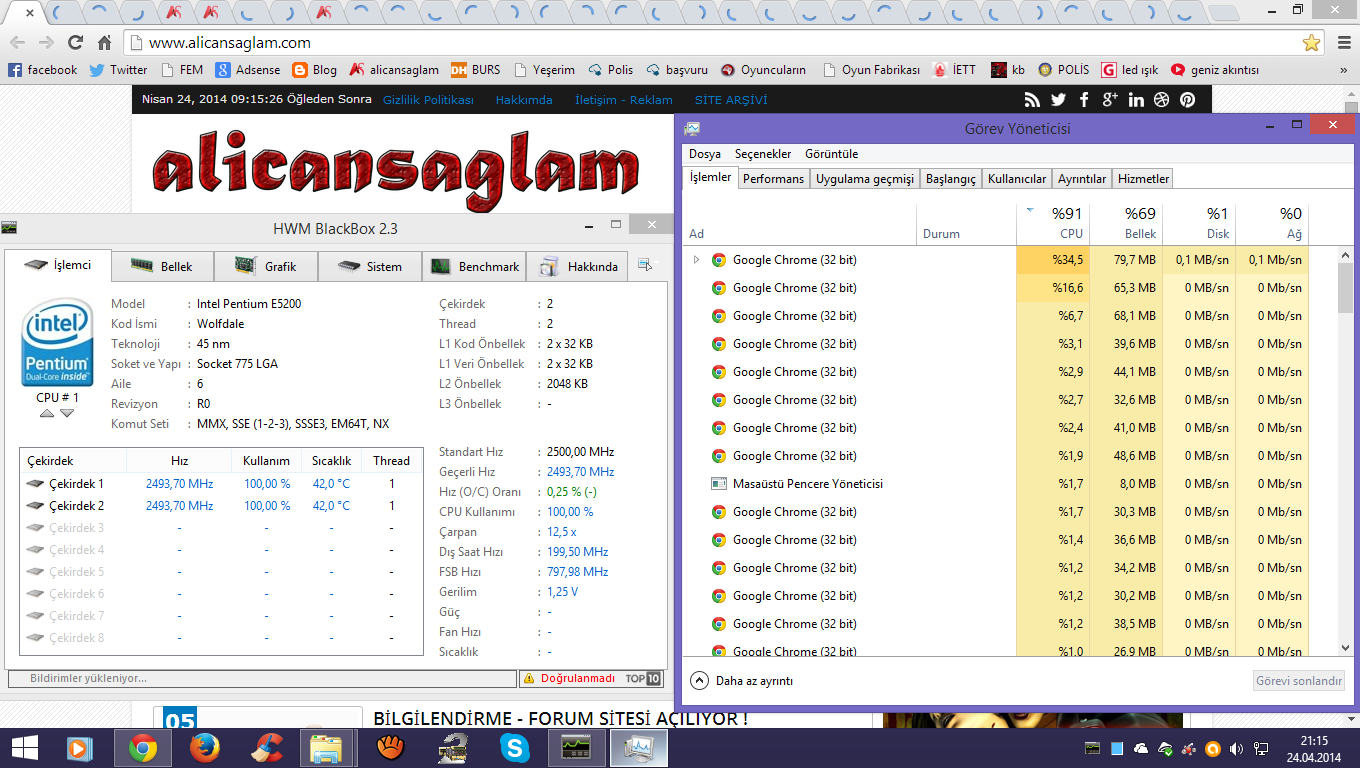Image resolution: width=1360 pixels, height=768 pixels.
Task: Show more bookmarks with the double chevron
Action: tap(1343, 70)
